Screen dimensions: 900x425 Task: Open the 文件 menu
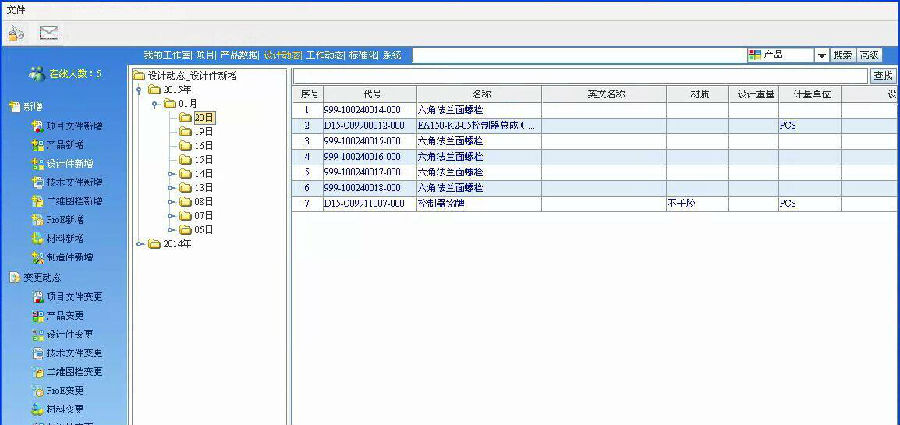point(15,10)
